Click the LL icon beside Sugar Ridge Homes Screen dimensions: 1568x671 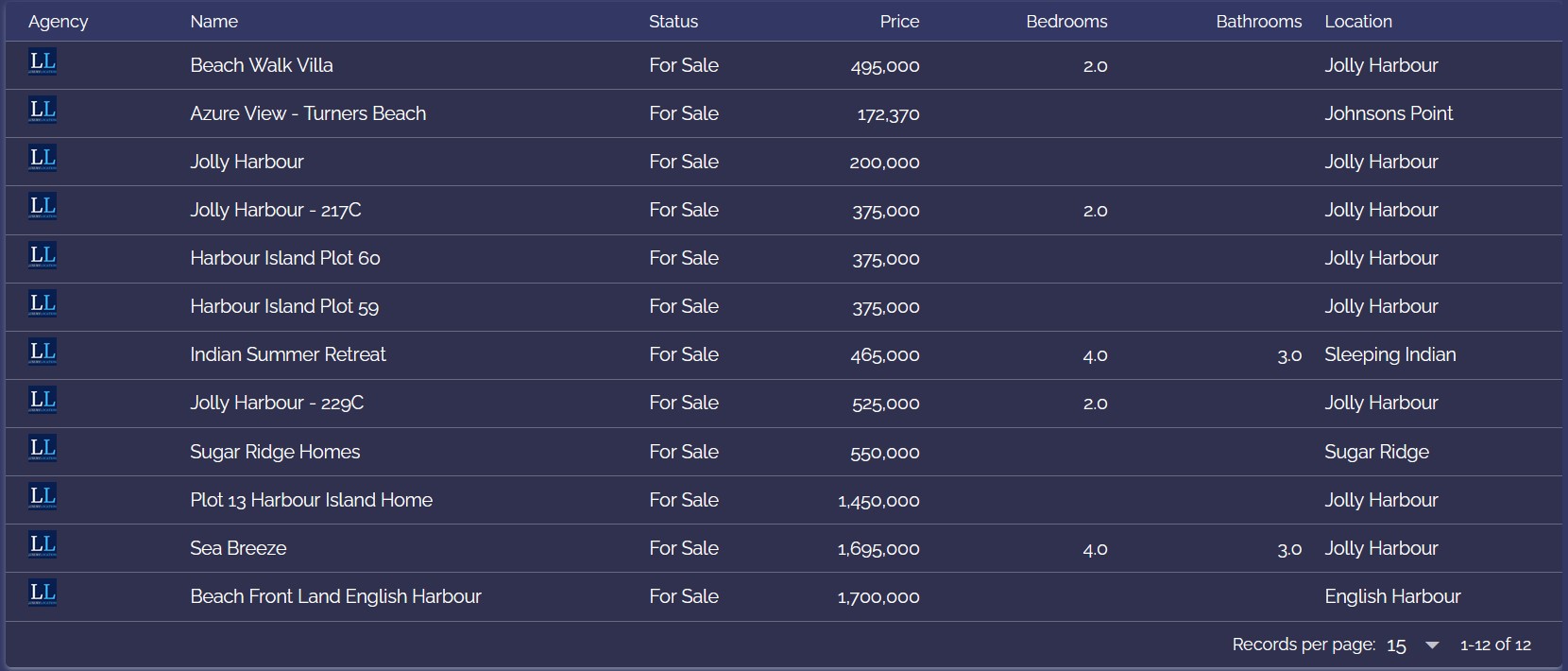[43, 450]
